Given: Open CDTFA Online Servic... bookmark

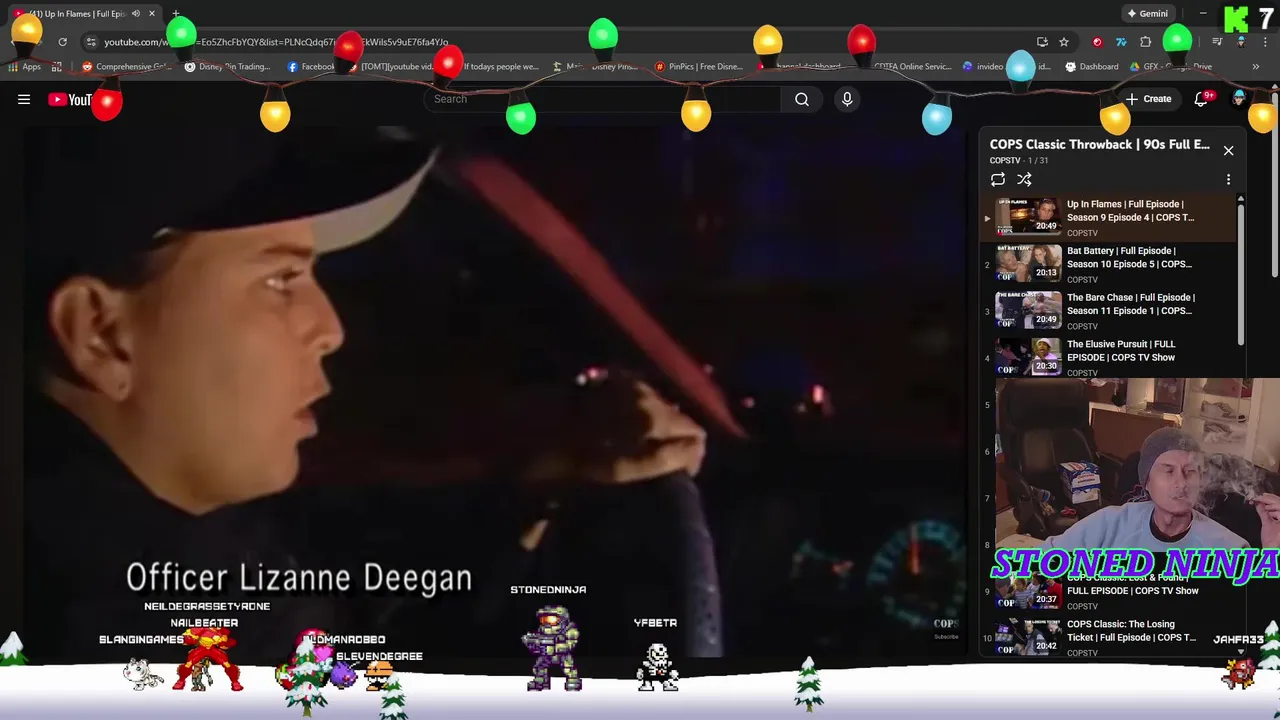Looking at the screenshot, I should click(906, 67).
